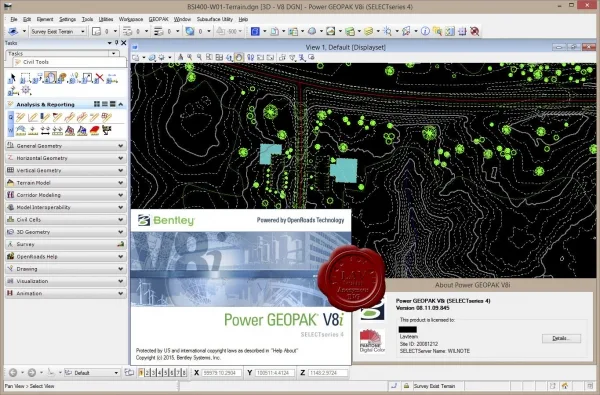Toggle view number 1 button
This screenshot has width=600, height=395.
[141, 372]
